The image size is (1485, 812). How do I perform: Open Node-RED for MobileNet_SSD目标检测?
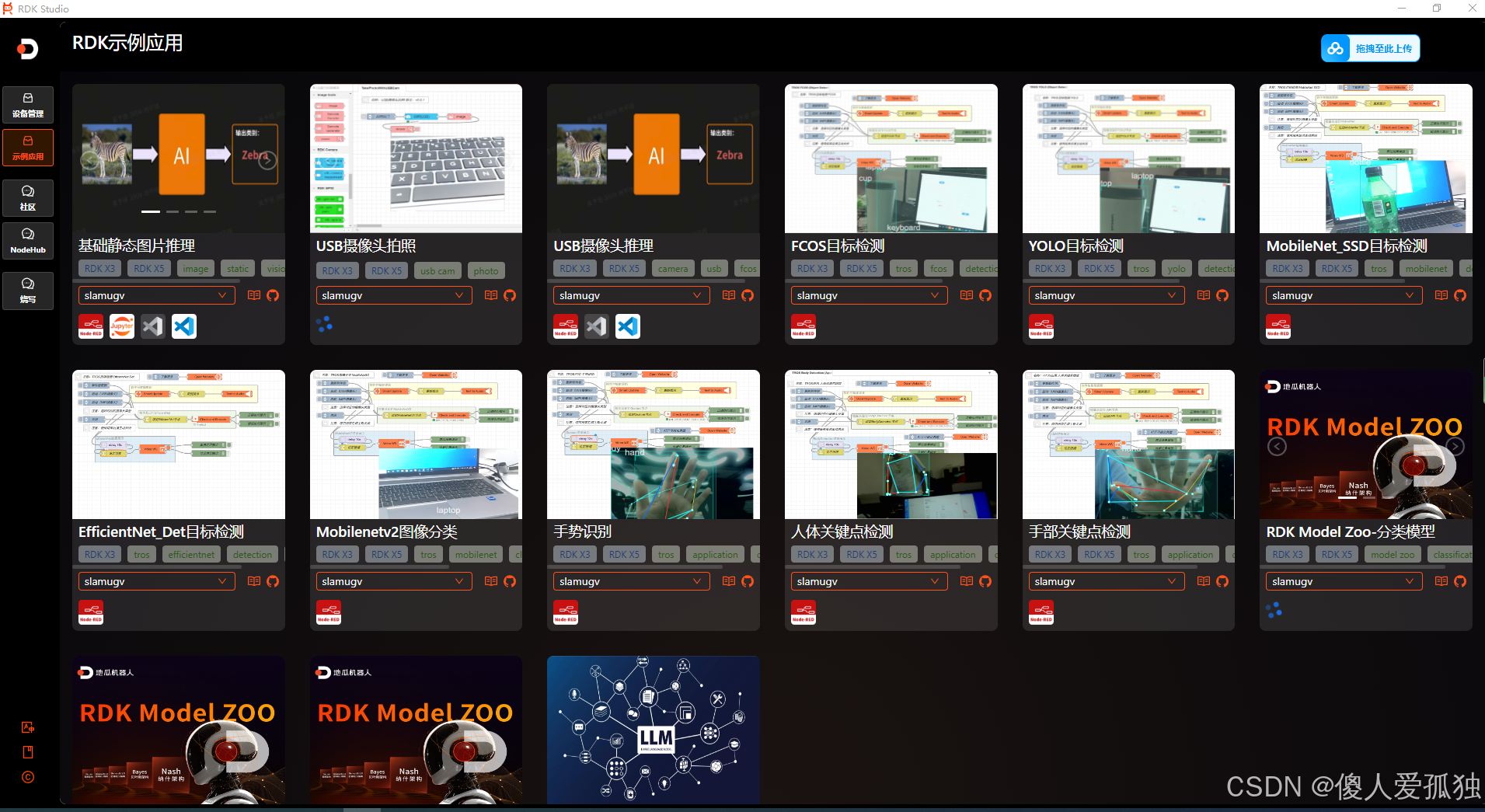[x=1278, y=326]
